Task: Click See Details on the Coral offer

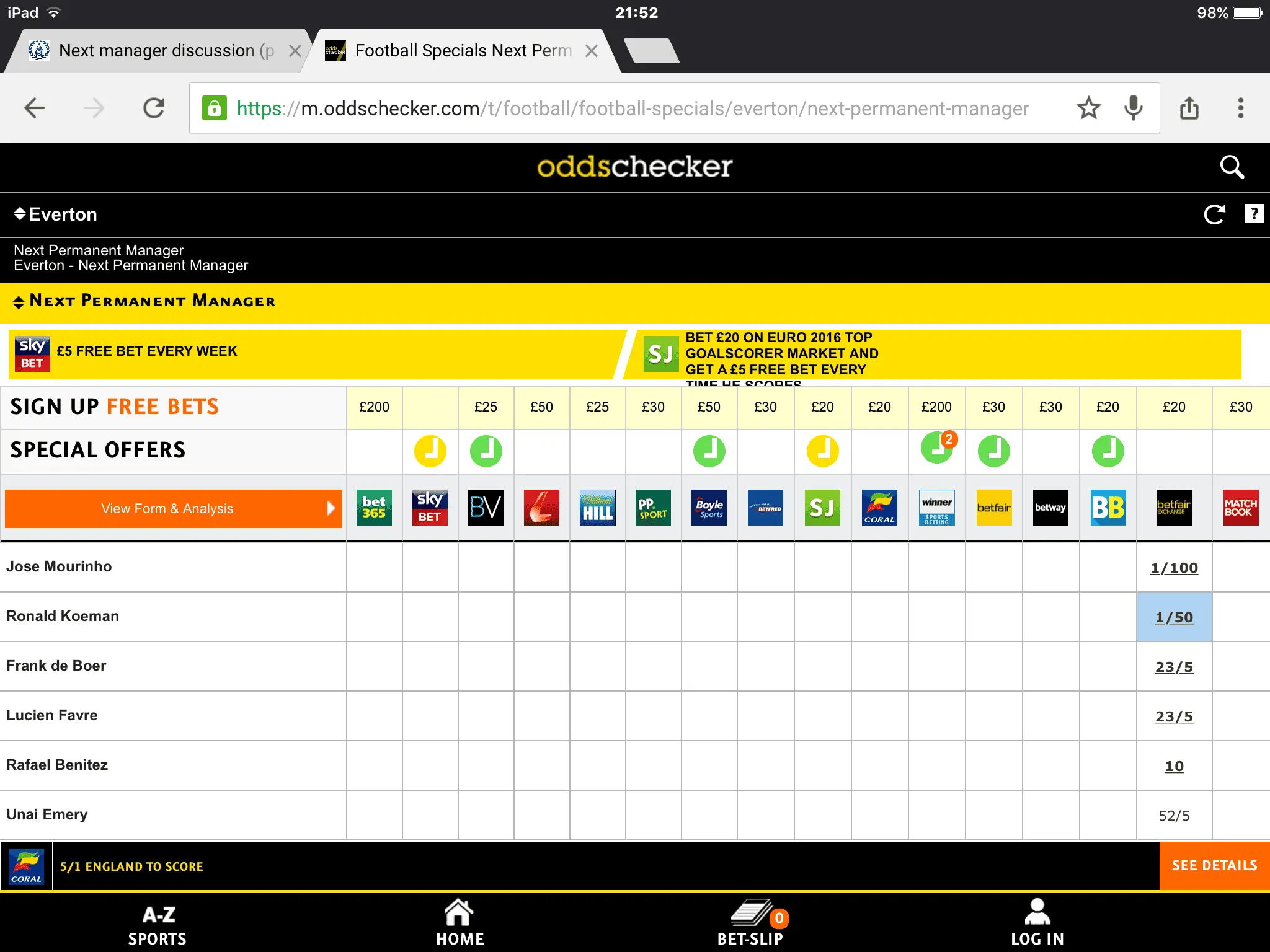Action: pyautogui.click(x=1214, y=866)
